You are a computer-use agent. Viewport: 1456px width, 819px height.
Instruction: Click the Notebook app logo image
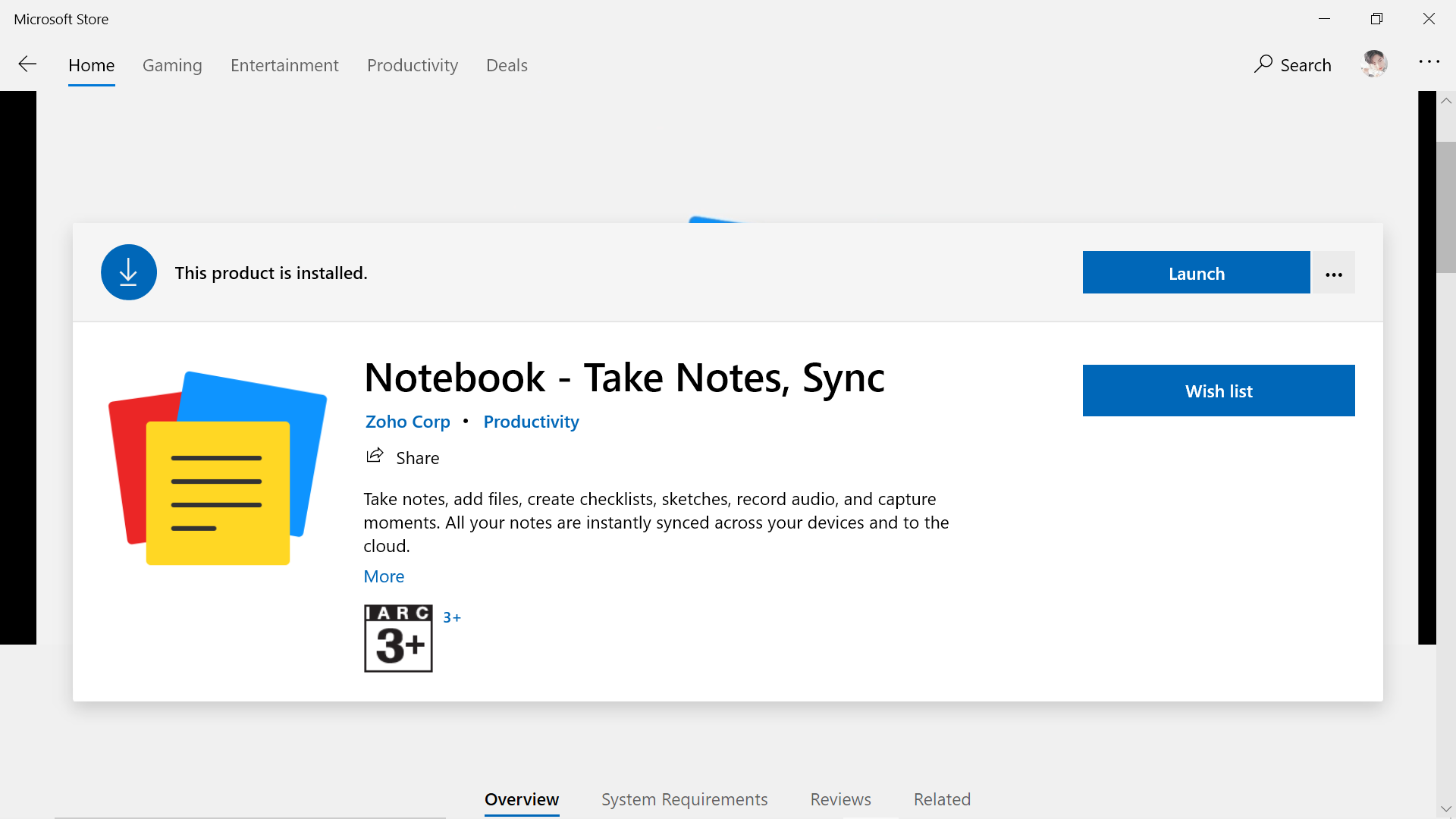coord(218,468)
